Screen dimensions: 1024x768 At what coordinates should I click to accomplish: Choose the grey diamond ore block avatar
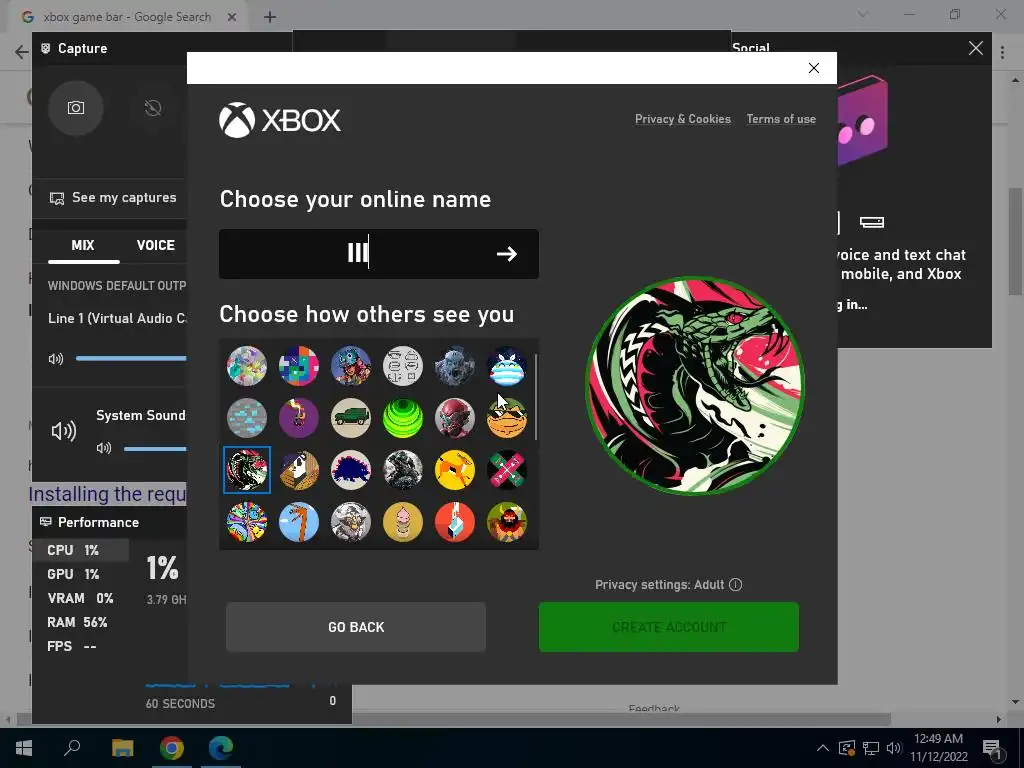pyautogui.click(x=247, y=418)
